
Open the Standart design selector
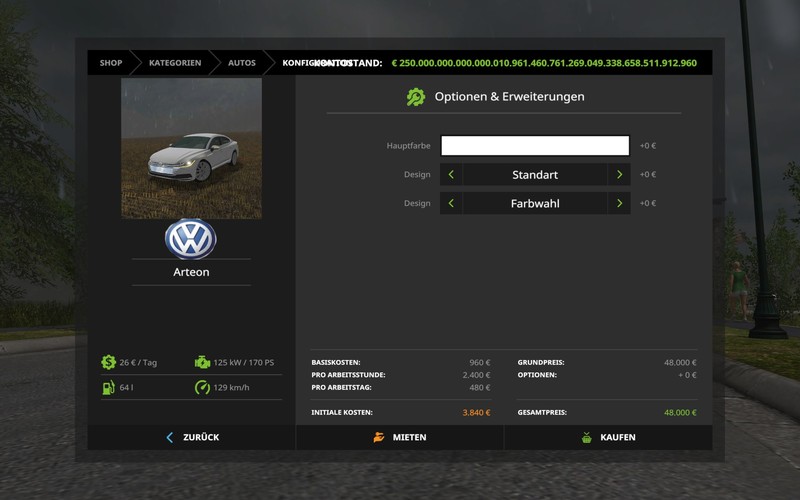(535, 175)
